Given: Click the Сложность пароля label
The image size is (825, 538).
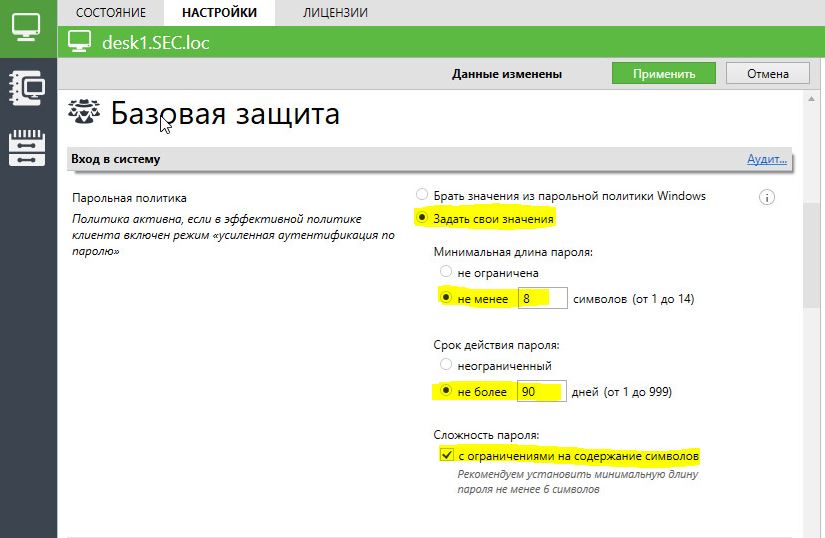Looking at the screenshot, I should pos(486,435).
